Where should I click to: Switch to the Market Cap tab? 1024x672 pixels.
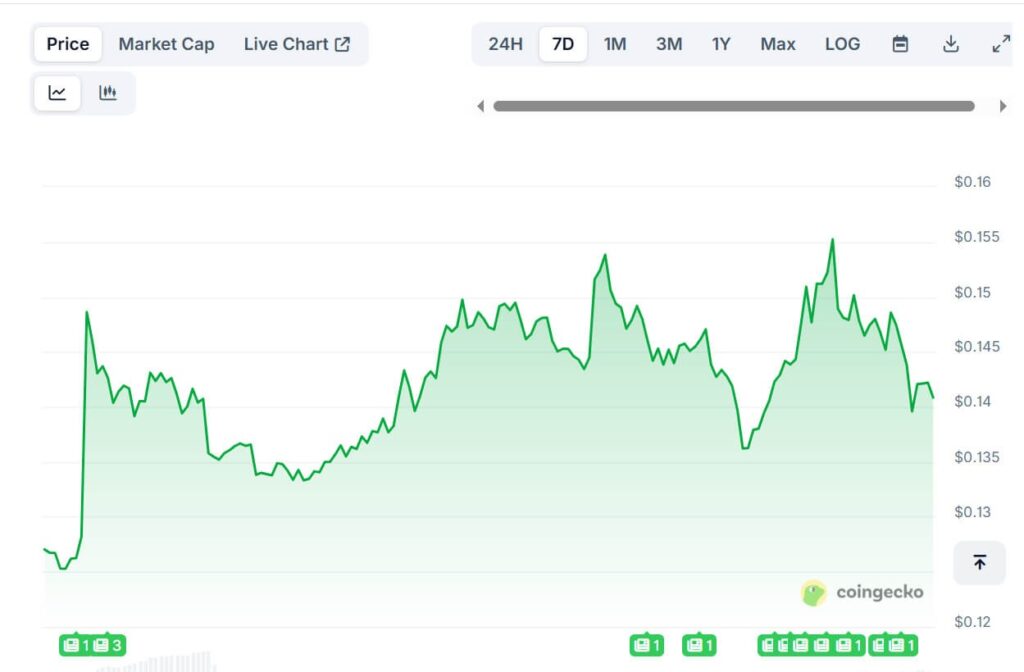(166, 44)
